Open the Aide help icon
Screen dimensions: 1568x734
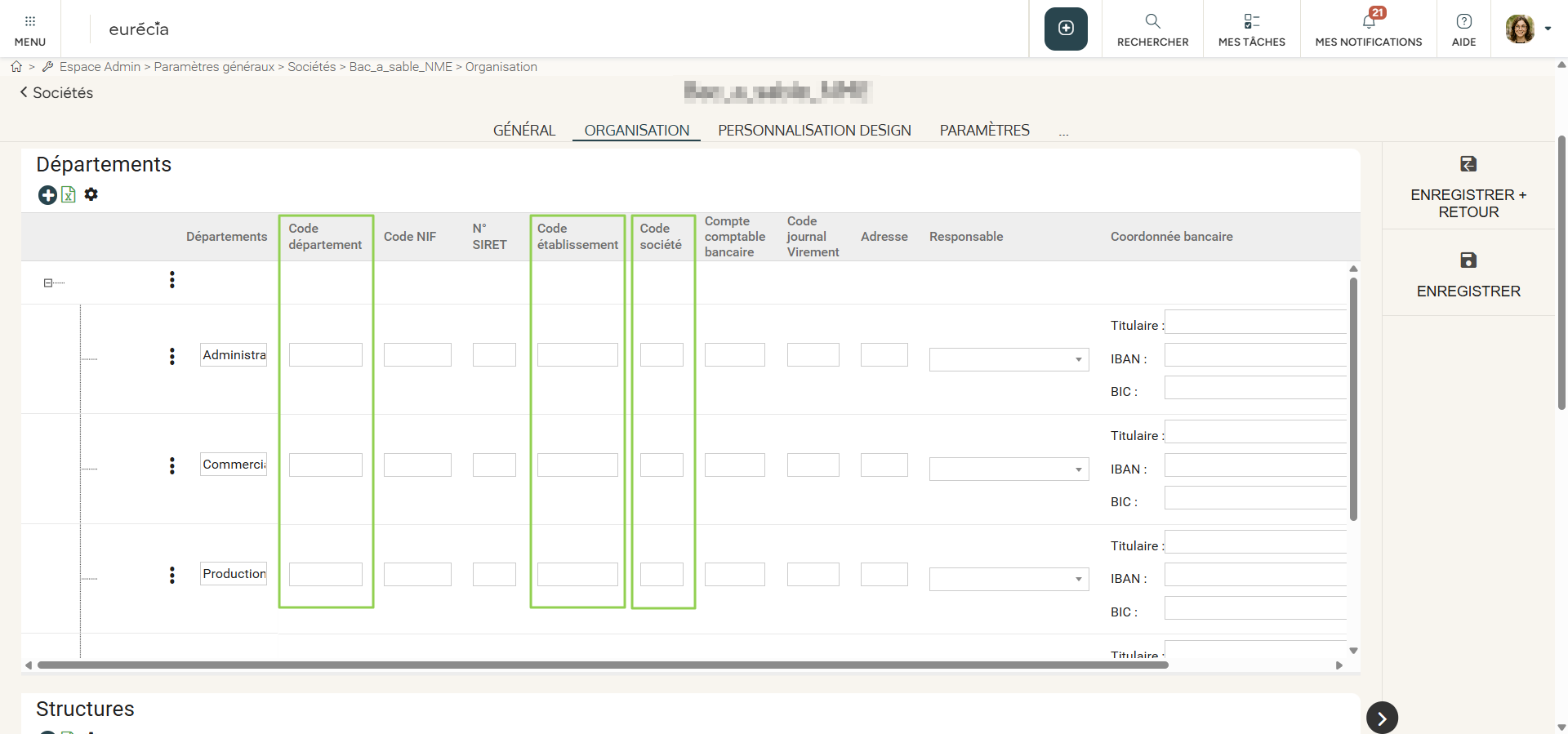[x=1463, y=29]
